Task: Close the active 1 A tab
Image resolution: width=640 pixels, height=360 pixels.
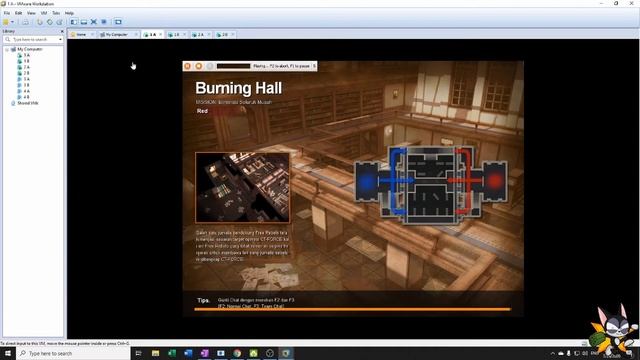Action: [x=160, y=35]
